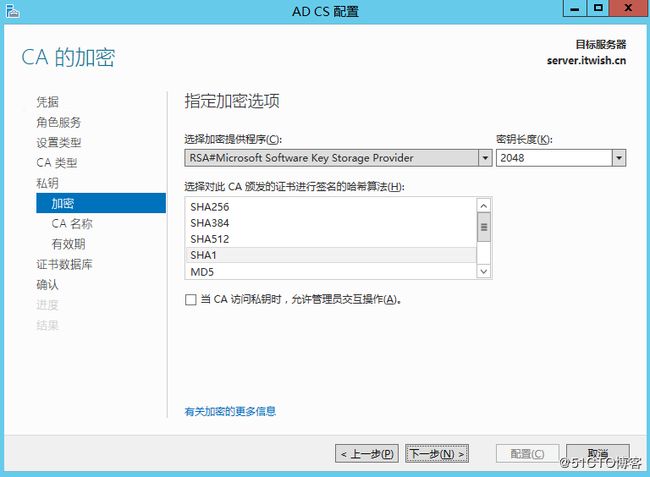Select SHA384 hash algorithm
650x477 pixels.
[x=331, y=223]
